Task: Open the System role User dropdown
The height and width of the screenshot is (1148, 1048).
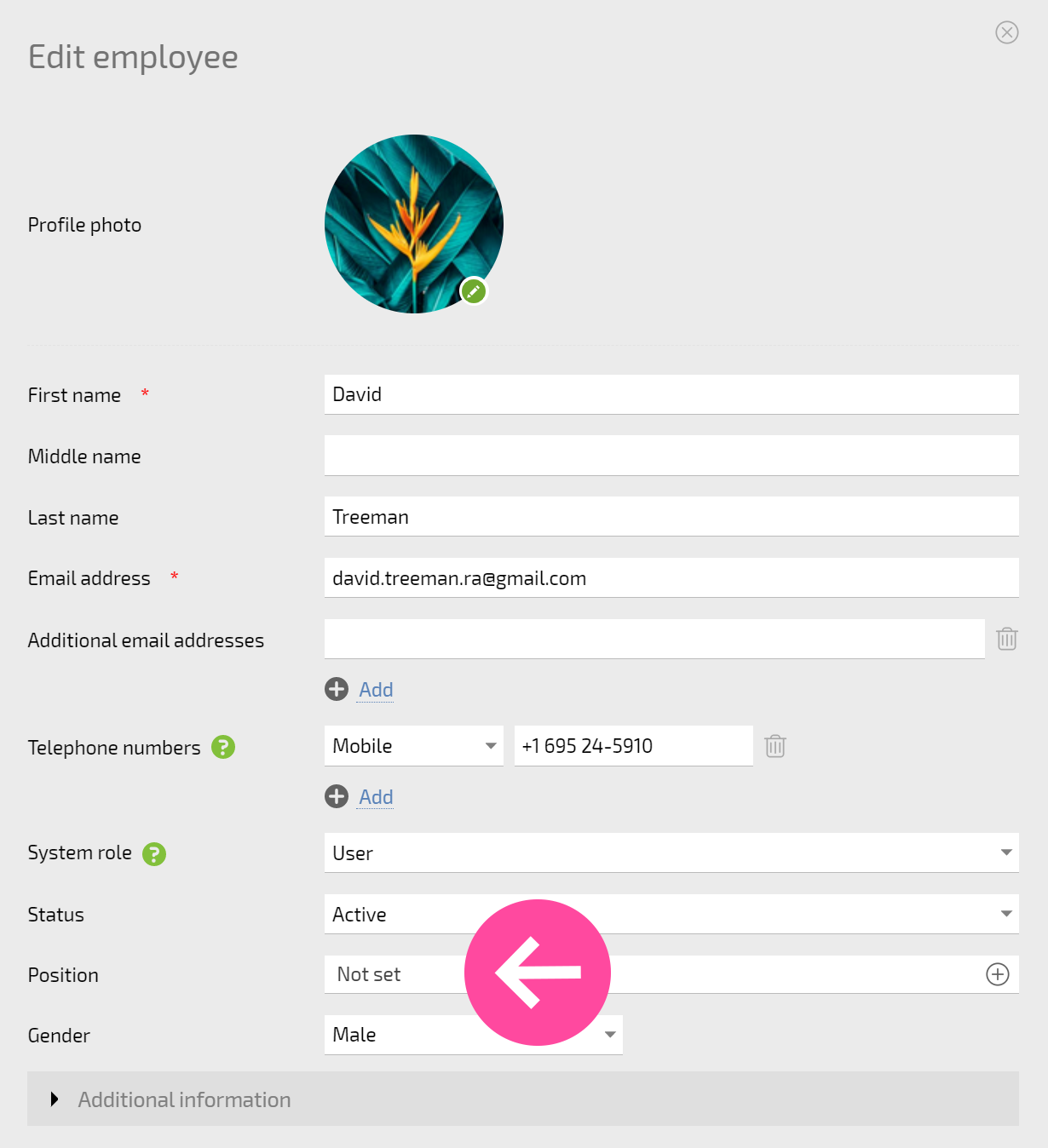Action: pyautogui.click(x=671, y=852)
